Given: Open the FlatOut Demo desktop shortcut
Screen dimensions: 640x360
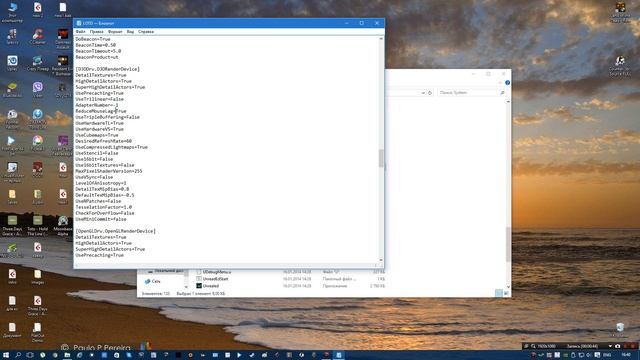Looking at the screenshot, I should pos(38,332).
